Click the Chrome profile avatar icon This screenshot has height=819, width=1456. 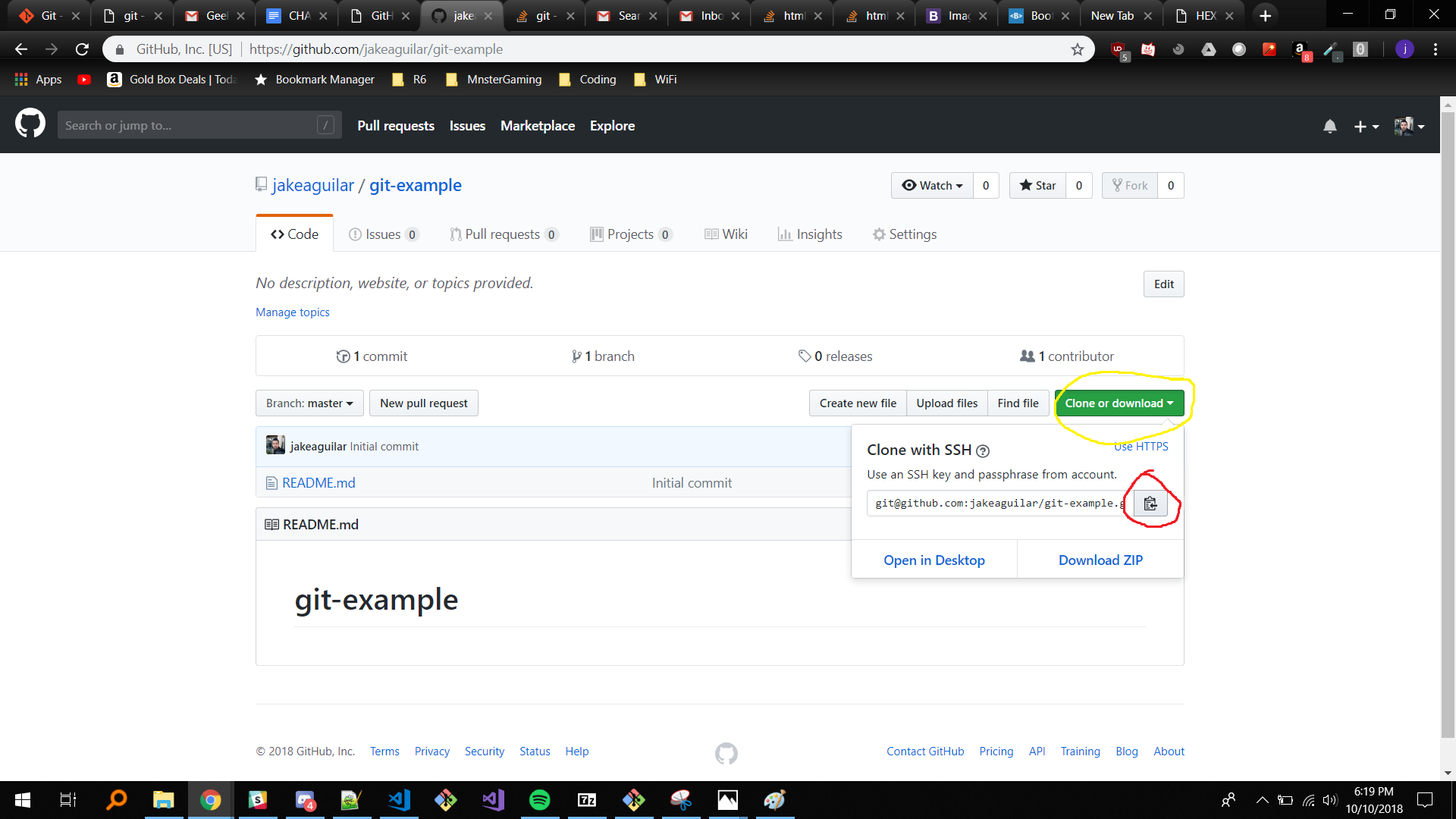coord(1404,49)
